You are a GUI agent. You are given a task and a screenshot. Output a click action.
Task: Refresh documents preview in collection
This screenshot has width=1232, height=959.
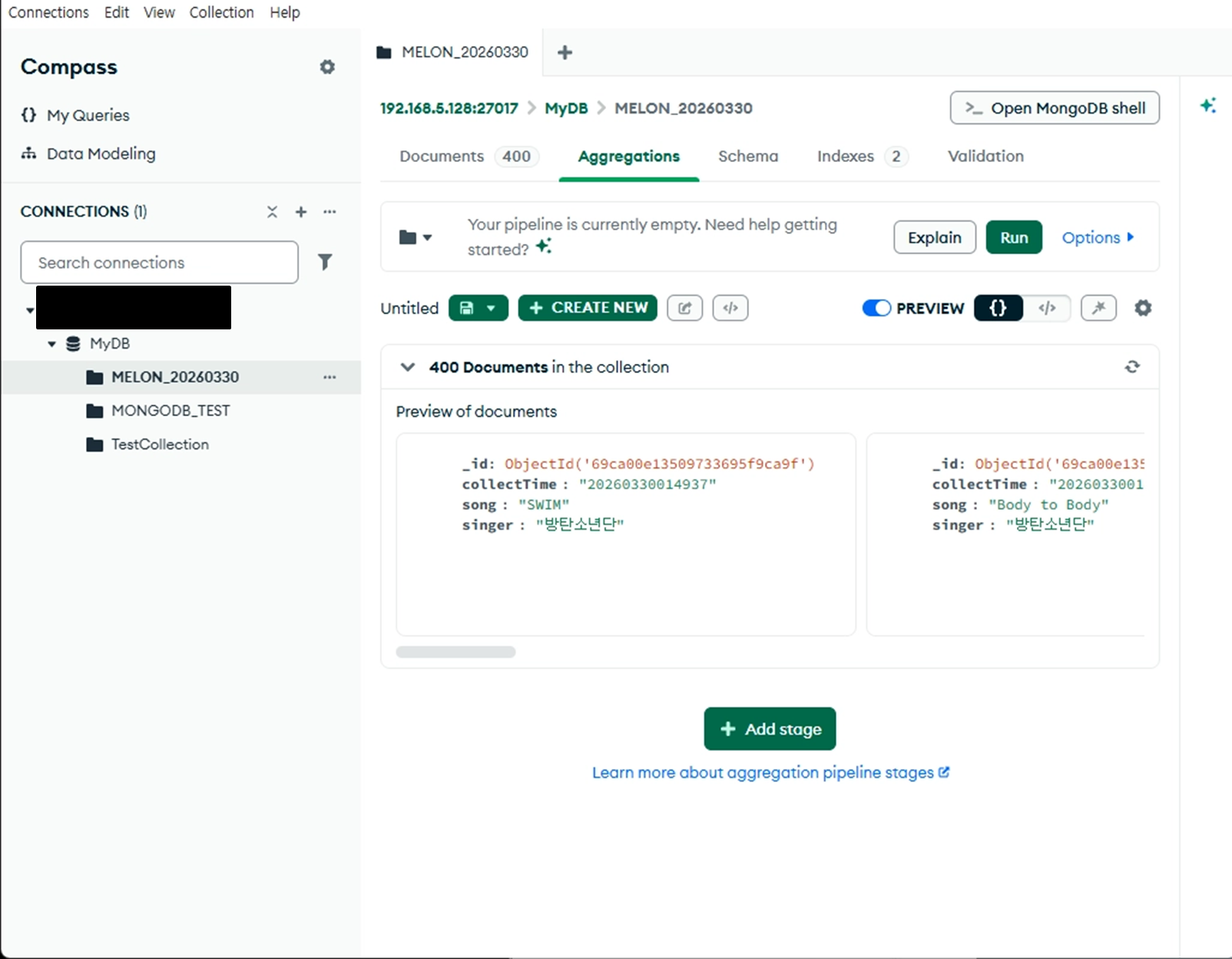1132,367
